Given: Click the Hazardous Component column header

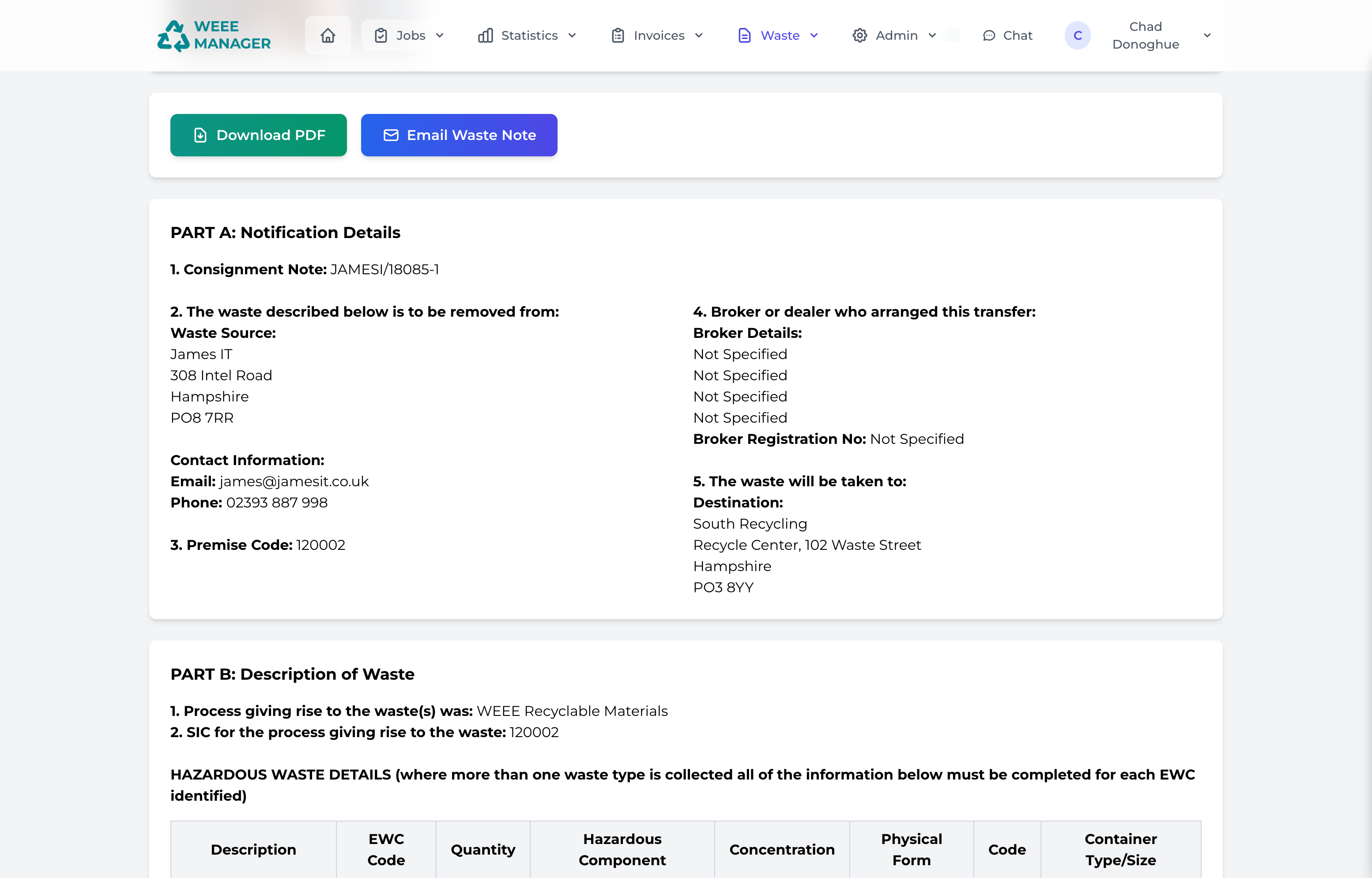Looking at the screenshot, I should (x=622, y=849).
